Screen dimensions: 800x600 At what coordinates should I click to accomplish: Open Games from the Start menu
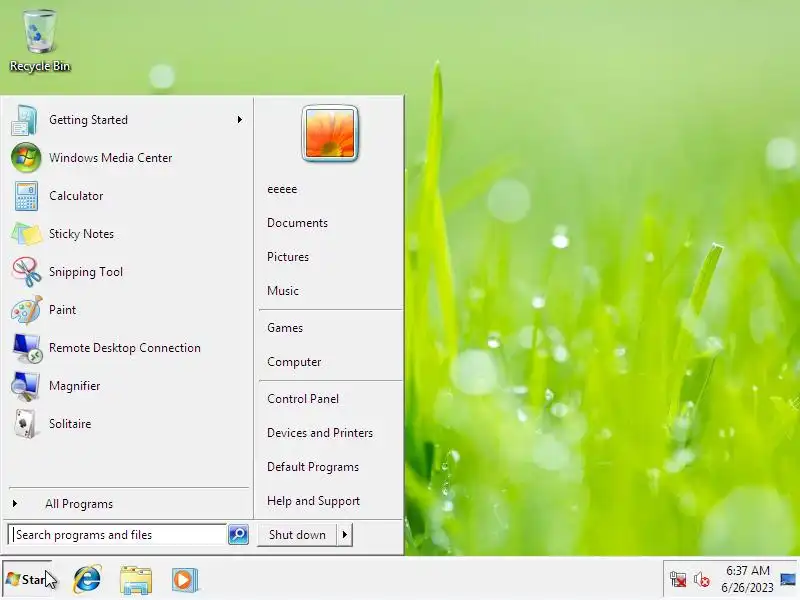[x=285, y=328]
